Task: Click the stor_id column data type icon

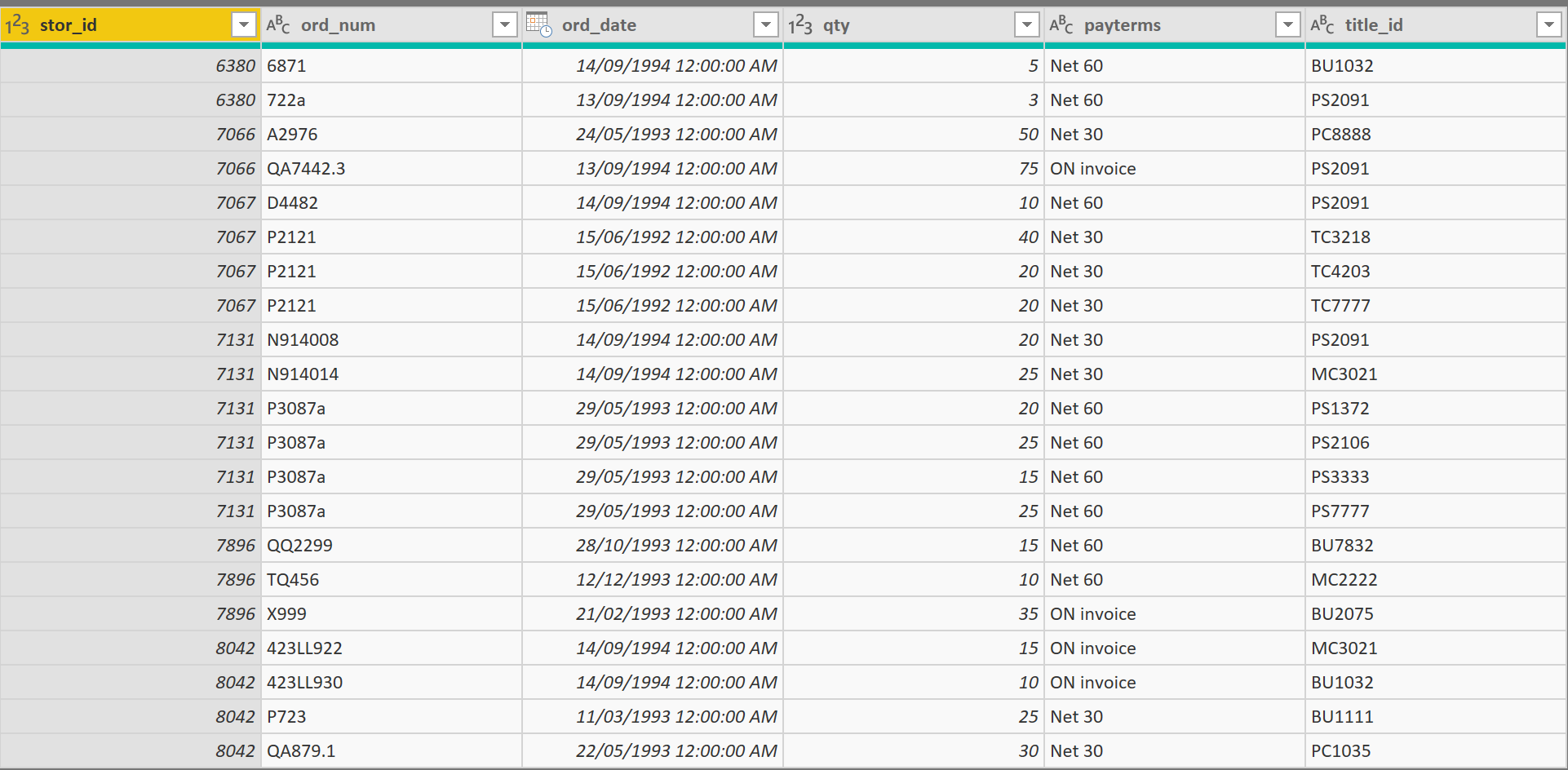Action: pos(17,25)
